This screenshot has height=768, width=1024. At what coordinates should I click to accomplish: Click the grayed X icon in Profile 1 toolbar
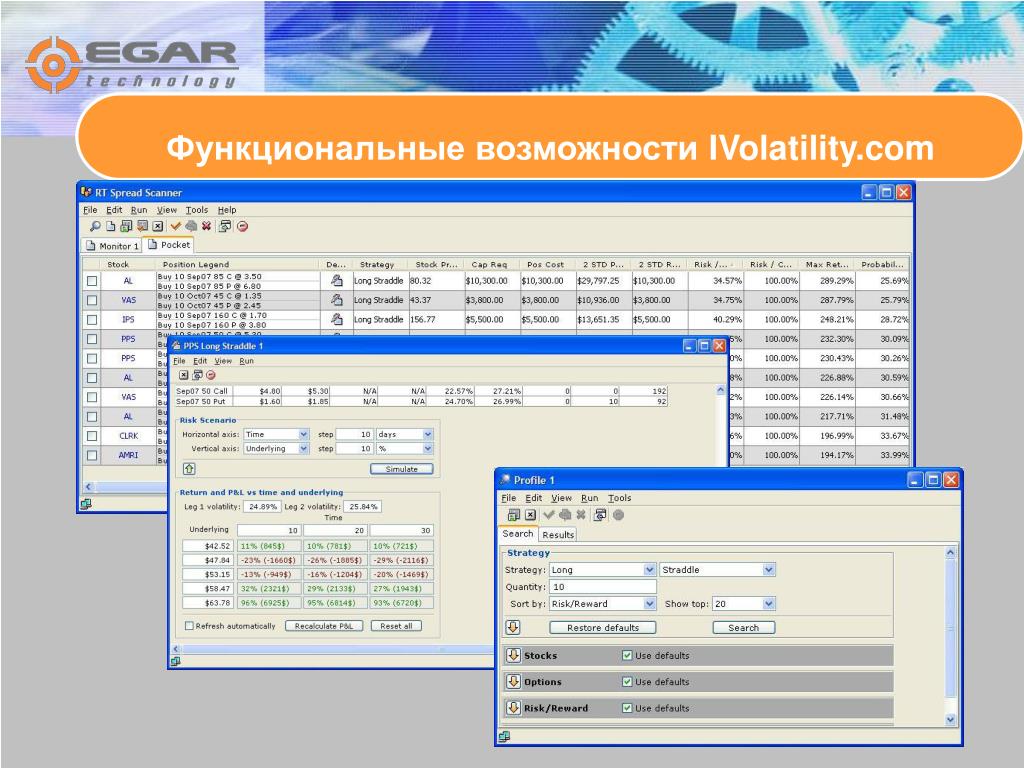pos(580,515)
